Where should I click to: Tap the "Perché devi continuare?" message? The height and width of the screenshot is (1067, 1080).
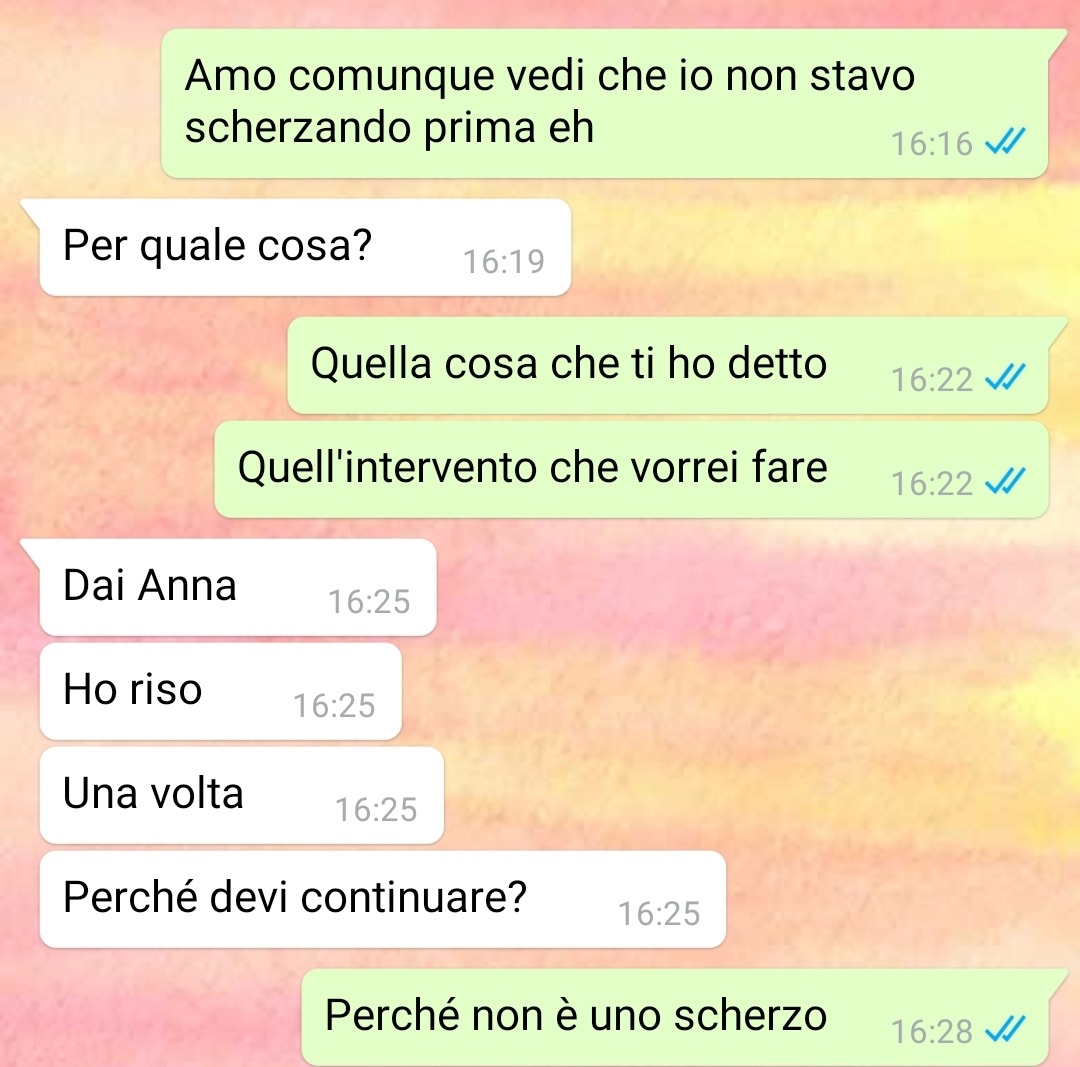(382, 899)
